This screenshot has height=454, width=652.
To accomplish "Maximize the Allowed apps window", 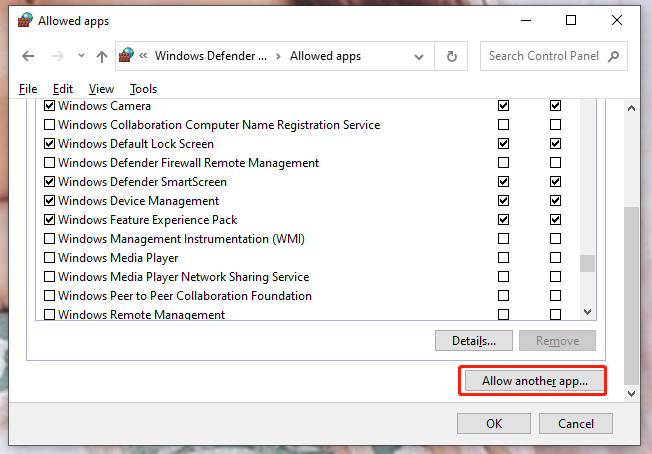I will click(x=571, y=20).
